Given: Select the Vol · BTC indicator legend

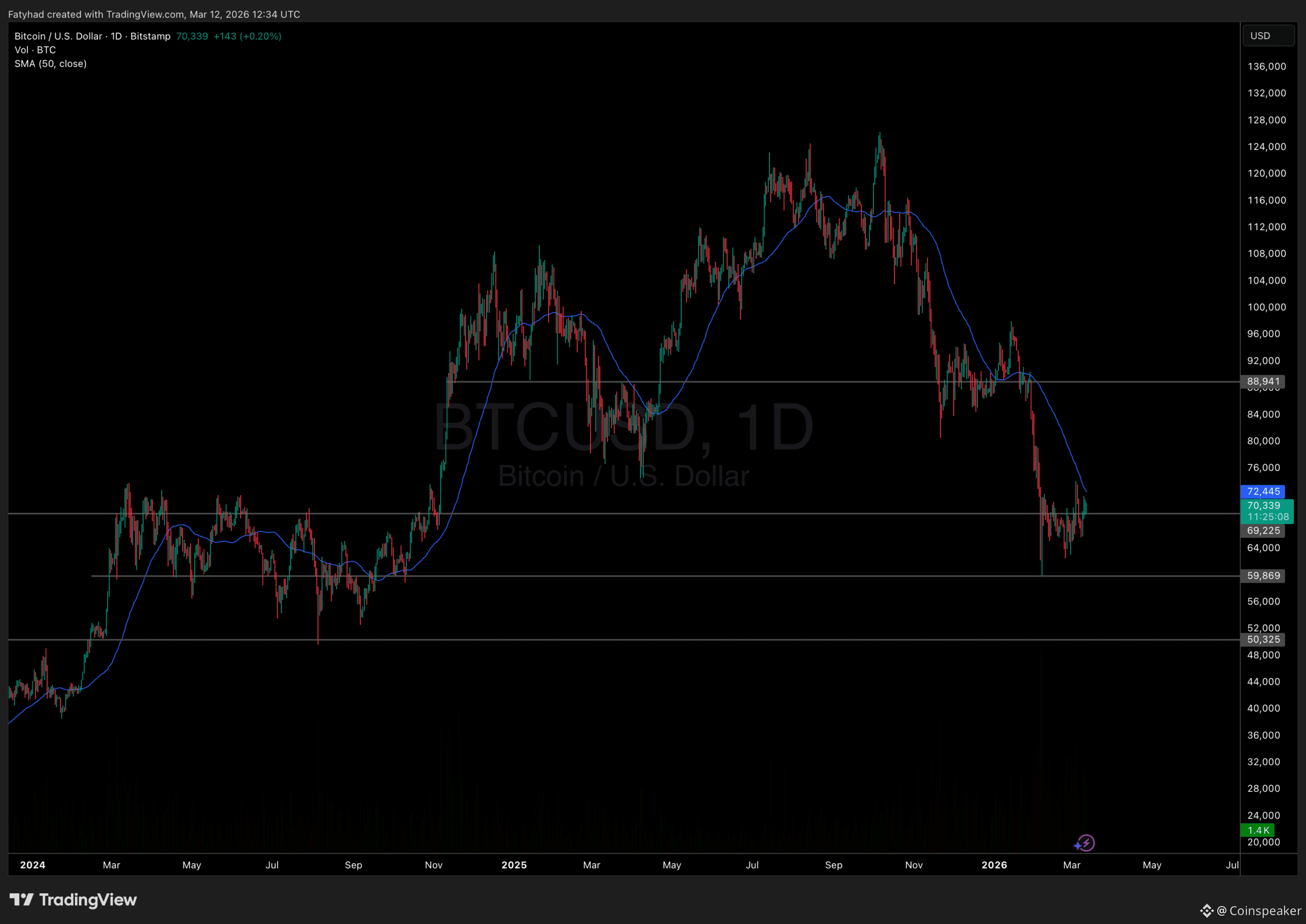Looking at the screenshot, I should (35, 50).
